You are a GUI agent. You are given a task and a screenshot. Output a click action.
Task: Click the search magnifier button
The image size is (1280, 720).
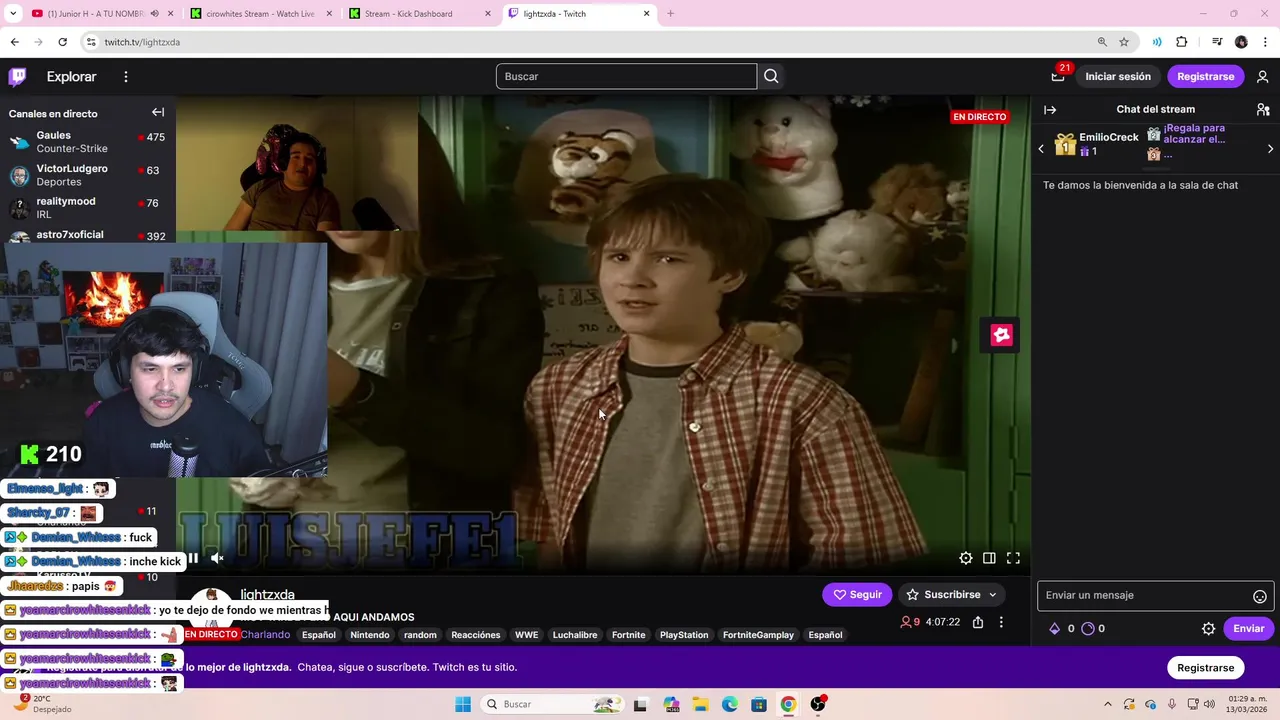[771, 76]
